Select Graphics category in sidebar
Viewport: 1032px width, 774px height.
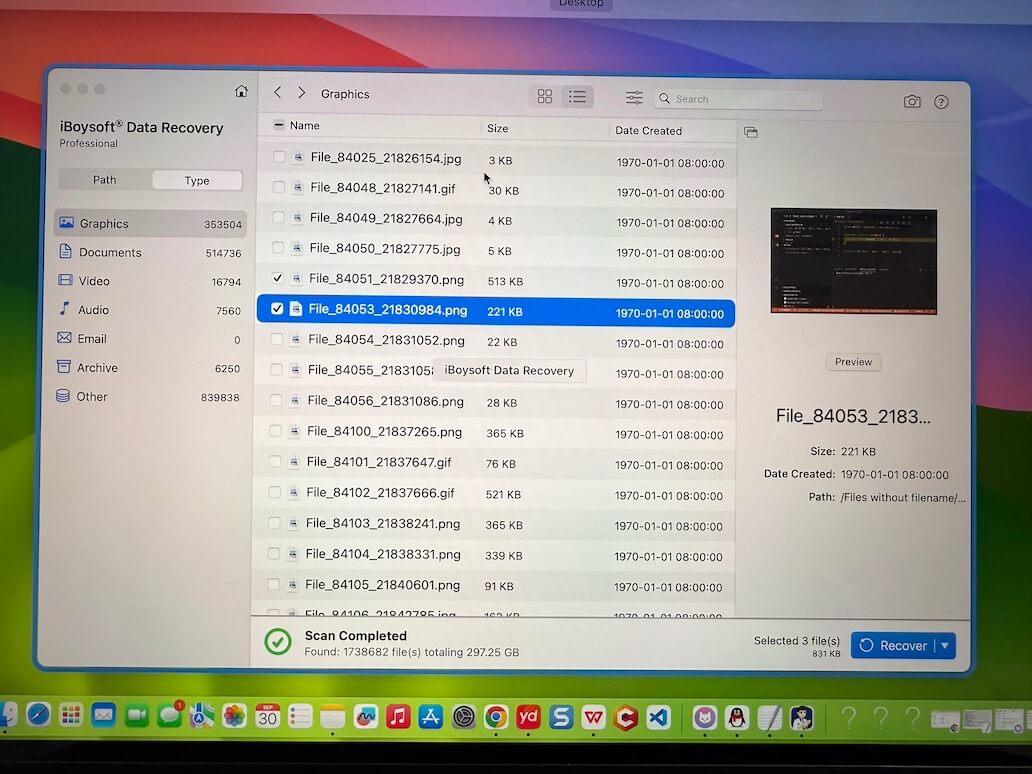click(x=151, y=224)
